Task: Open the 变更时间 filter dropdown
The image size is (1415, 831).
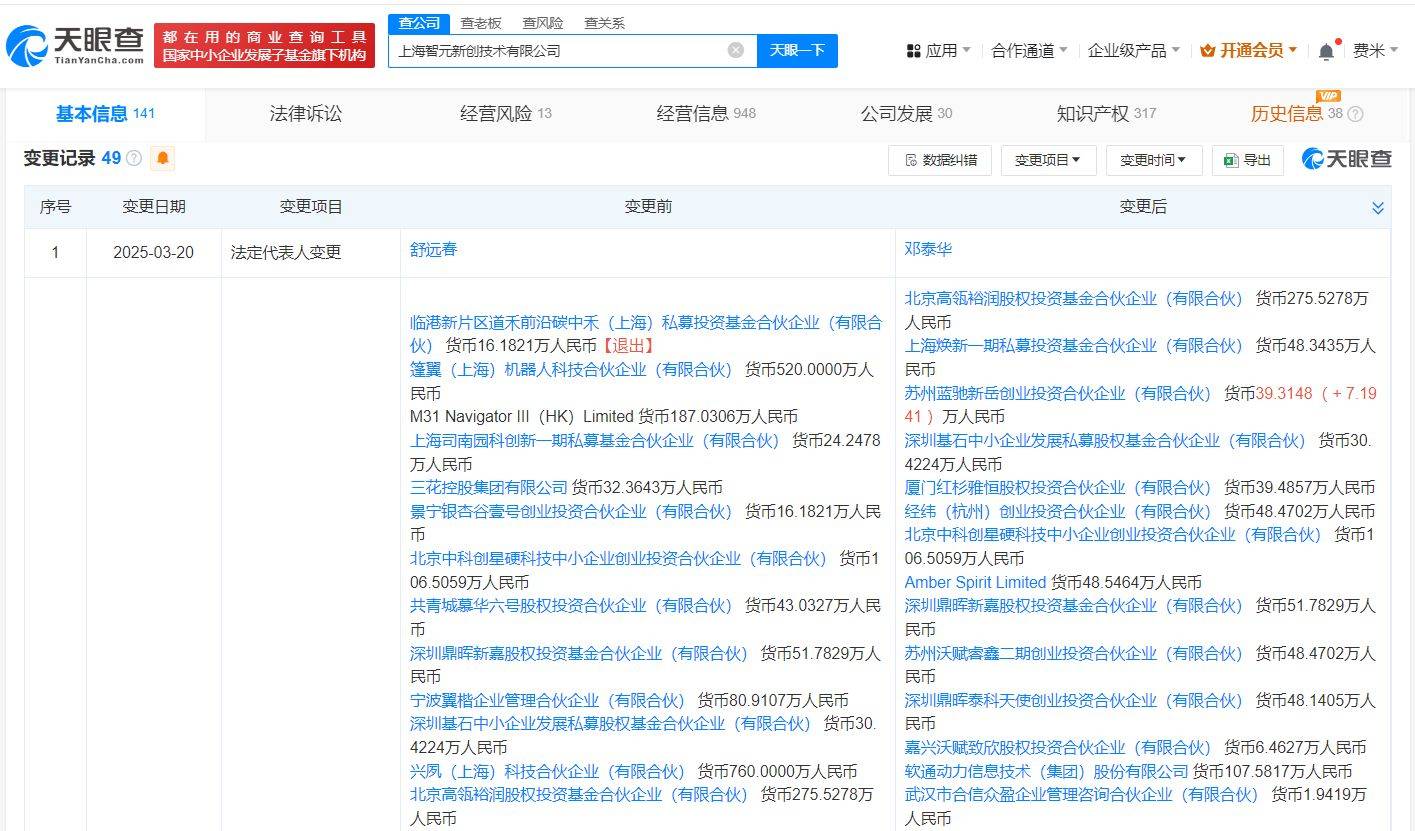Action: [x=1152, y=159]
